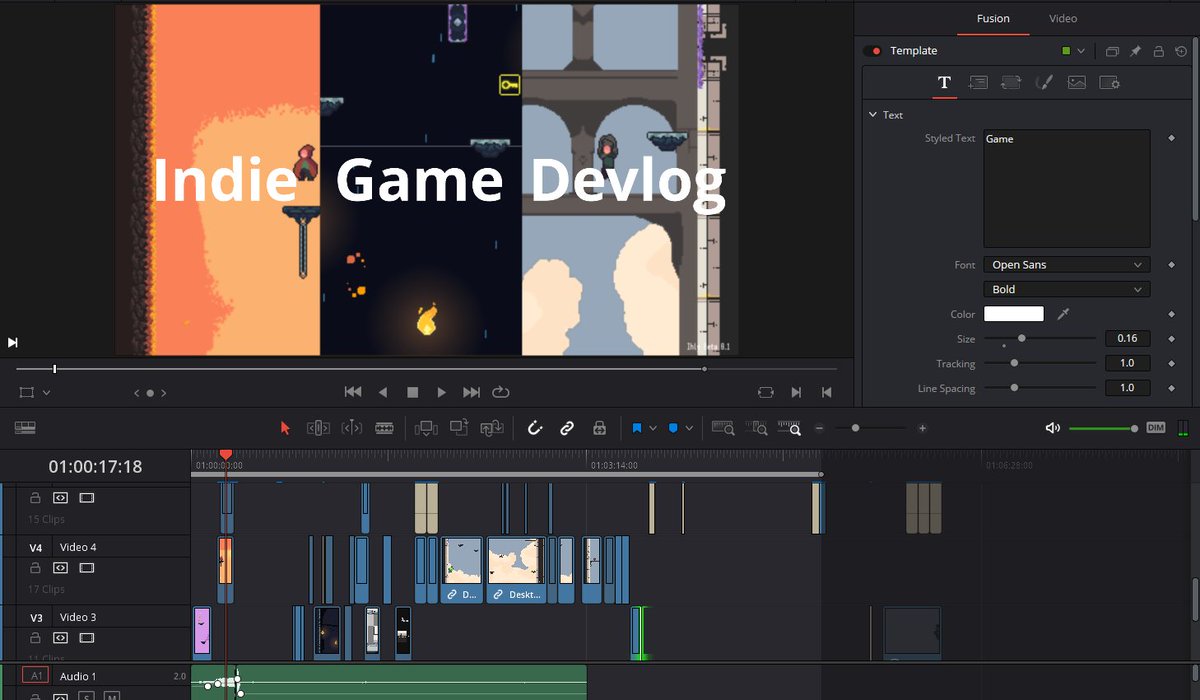Lock the Video 4 track
This screenshot has width=1200, height=700.
click(35, 568)
